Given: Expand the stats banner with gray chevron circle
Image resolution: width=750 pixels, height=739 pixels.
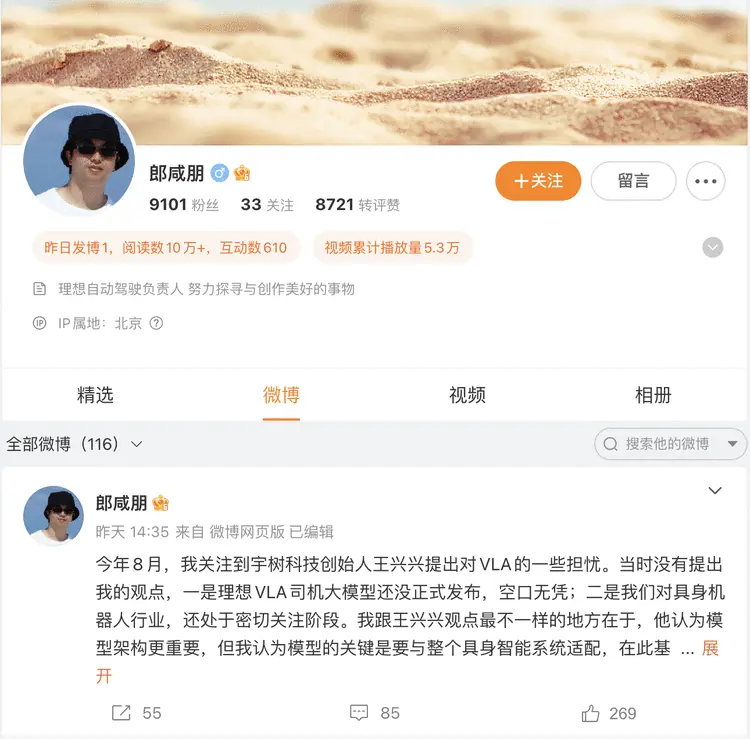Looking at the screenshot, I should click(713, 247).
